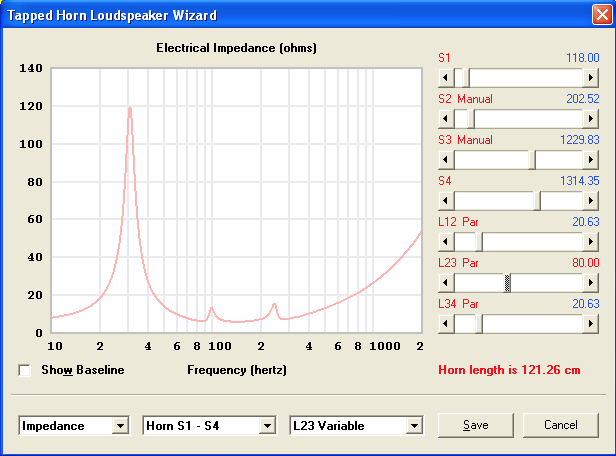Click the S3 Manual slider thumb

tap(532, 160)
